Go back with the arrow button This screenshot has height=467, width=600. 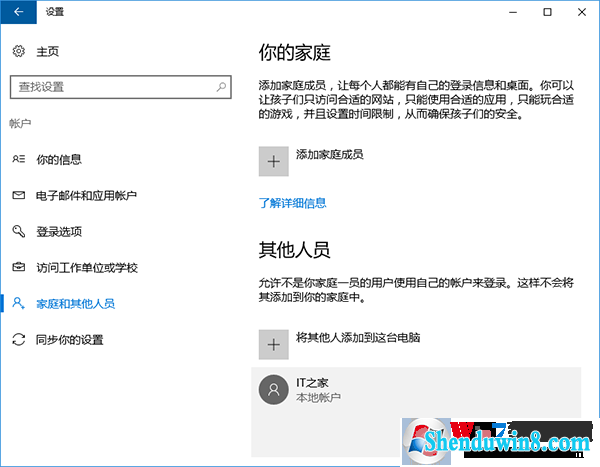tap(18, 12)
